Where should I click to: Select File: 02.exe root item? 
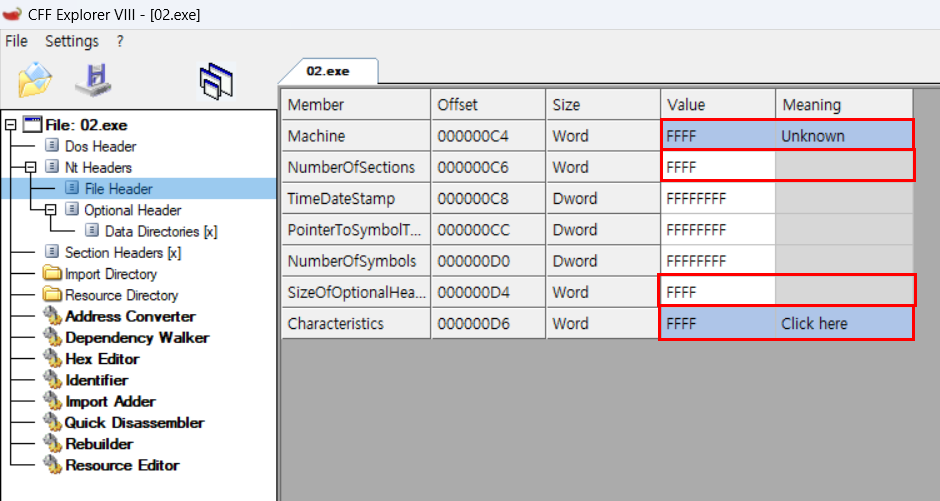(86, 125)
